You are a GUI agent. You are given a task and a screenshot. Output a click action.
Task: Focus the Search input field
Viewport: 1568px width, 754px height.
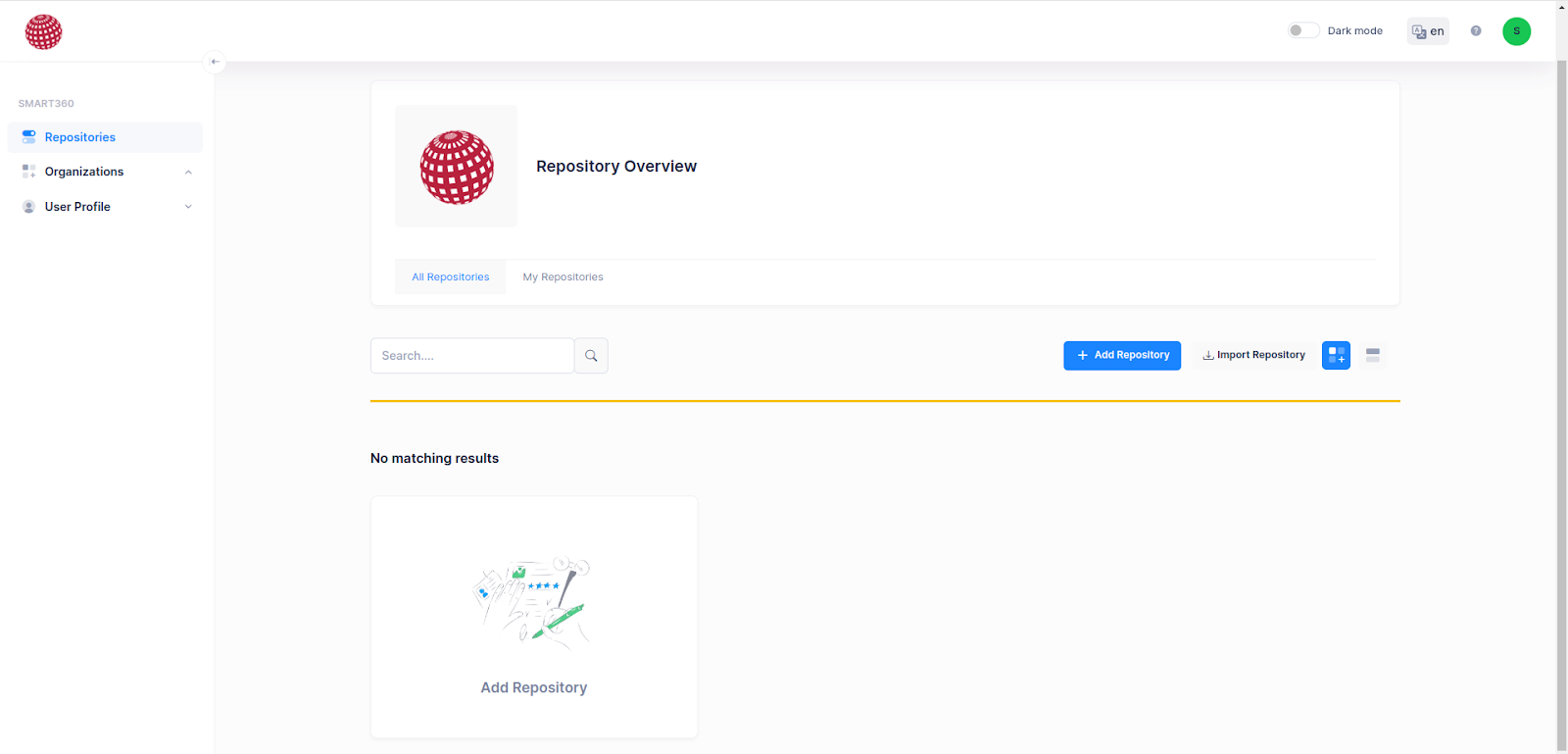[x=472, y=356]
